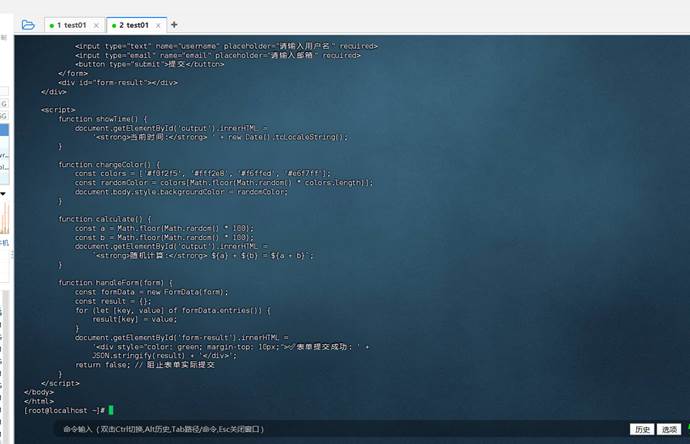The width and height of the screenshot is (690, 444).
Task: Click the '</html>' line in terminal
Action: [x=39, y=401]
